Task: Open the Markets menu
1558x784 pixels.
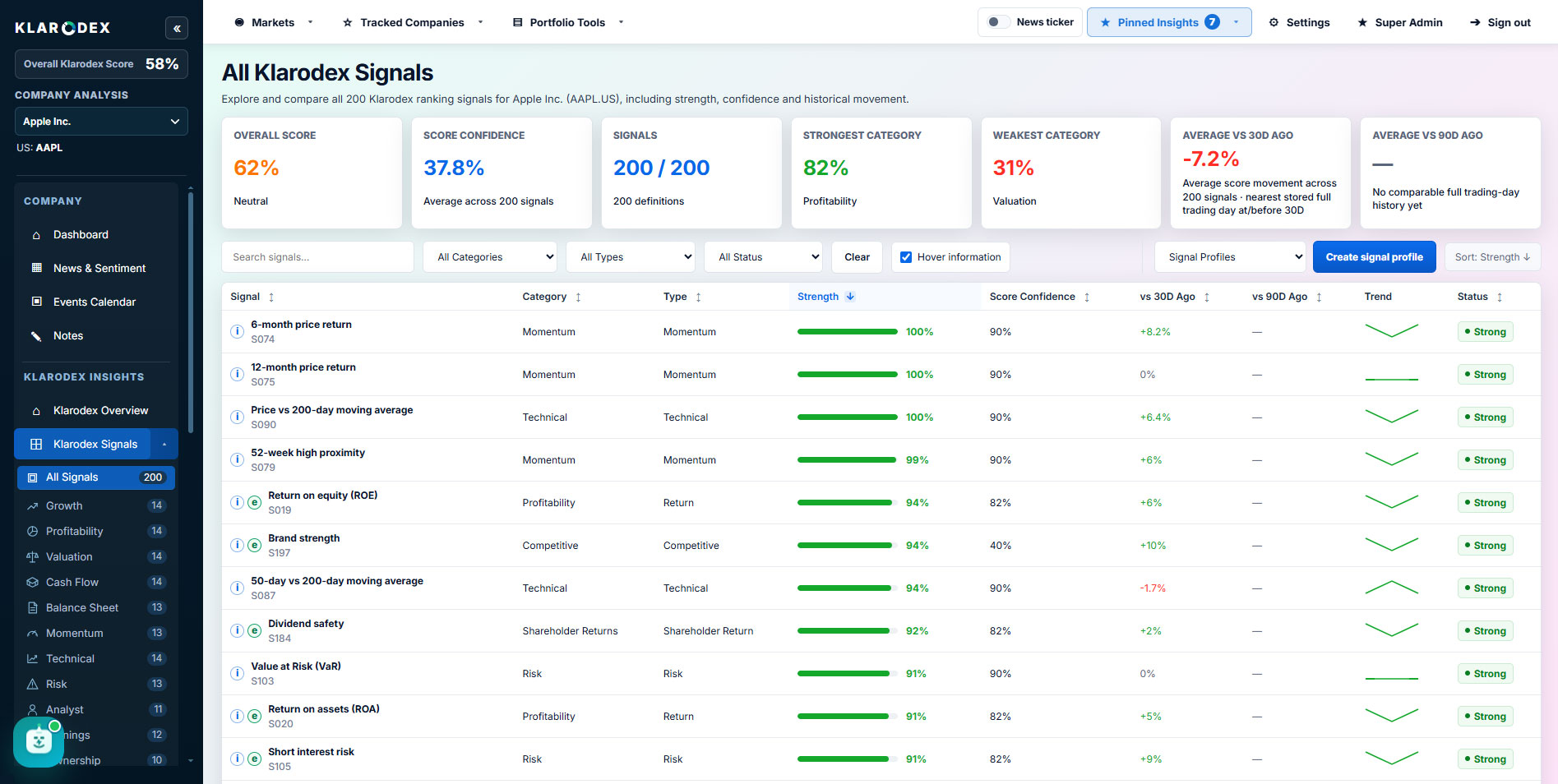Action: click(x=274, y=22)
